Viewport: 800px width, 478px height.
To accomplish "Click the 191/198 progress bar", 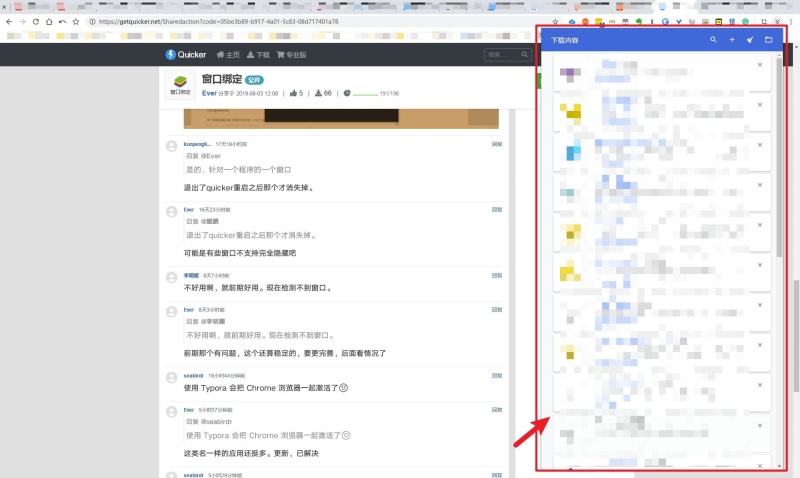I will point(365,94).
